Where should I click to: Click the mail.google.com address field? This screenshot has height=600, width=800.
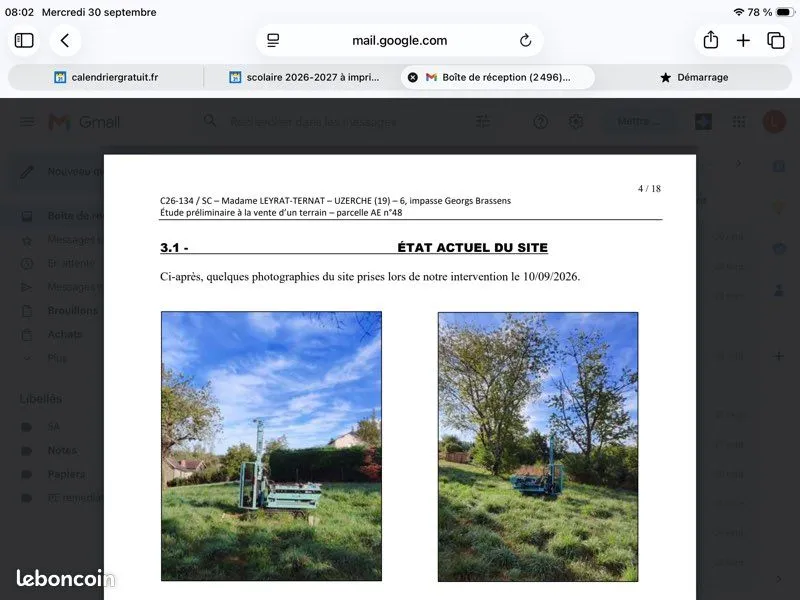click(x=399, y=40)
